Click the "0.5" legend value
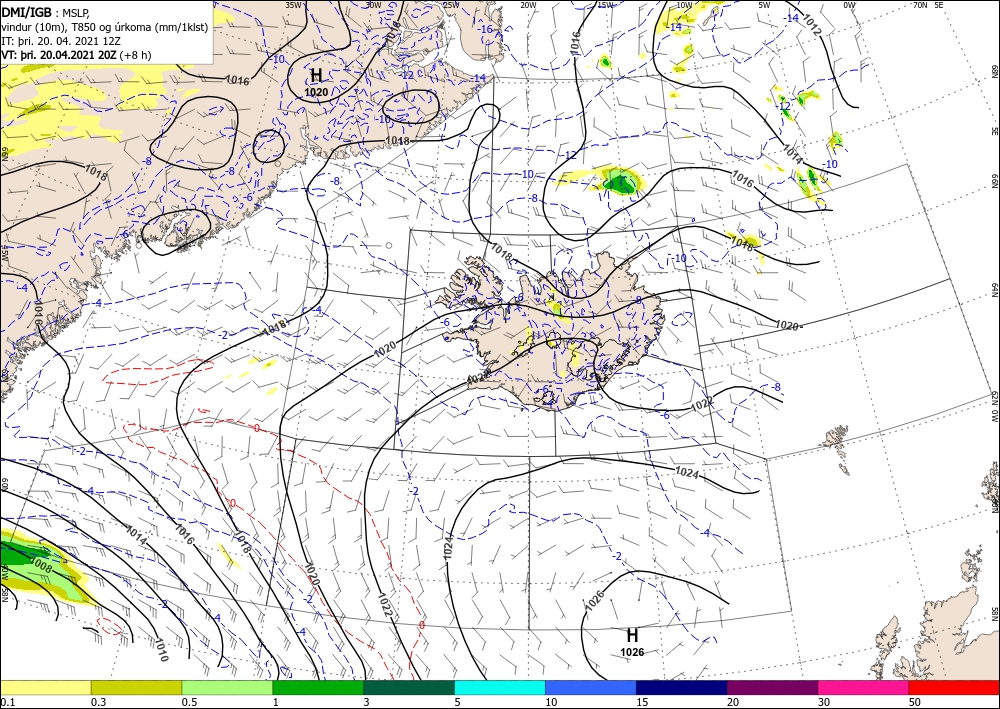The image size is (1000, 709). pos(189,702)
